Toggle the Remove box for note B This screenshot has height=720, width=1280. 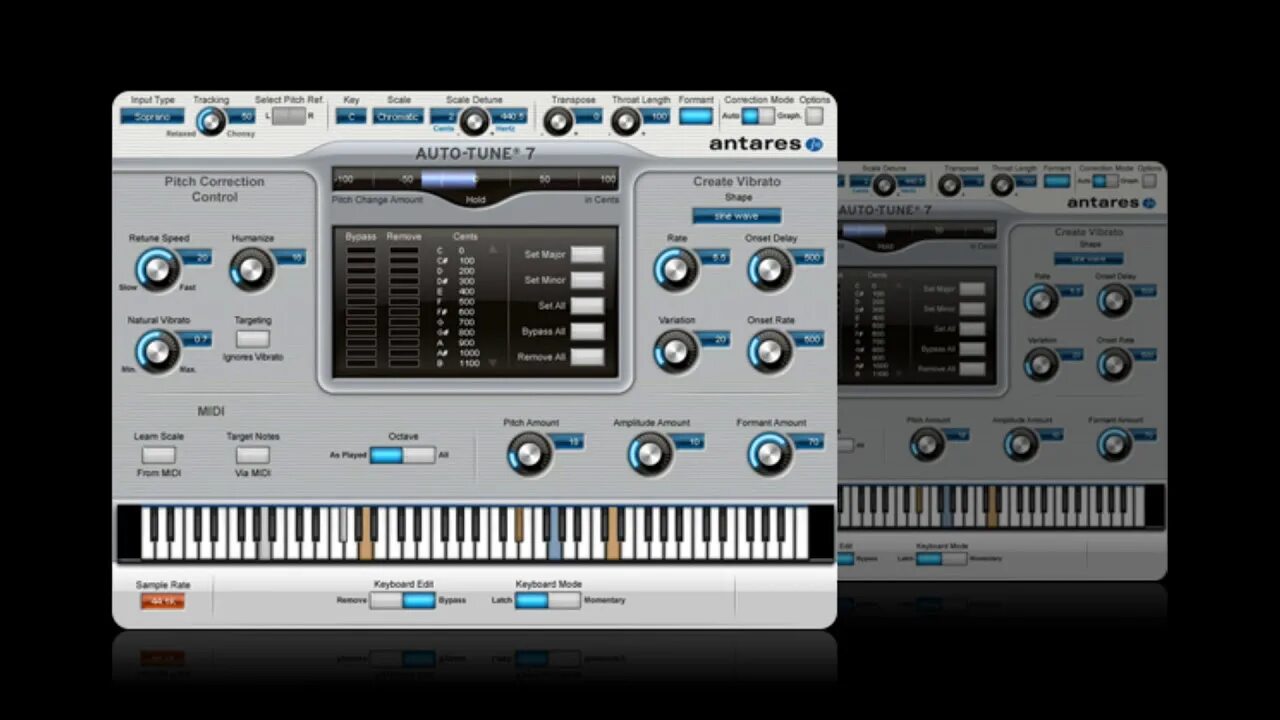click(404, 363)
